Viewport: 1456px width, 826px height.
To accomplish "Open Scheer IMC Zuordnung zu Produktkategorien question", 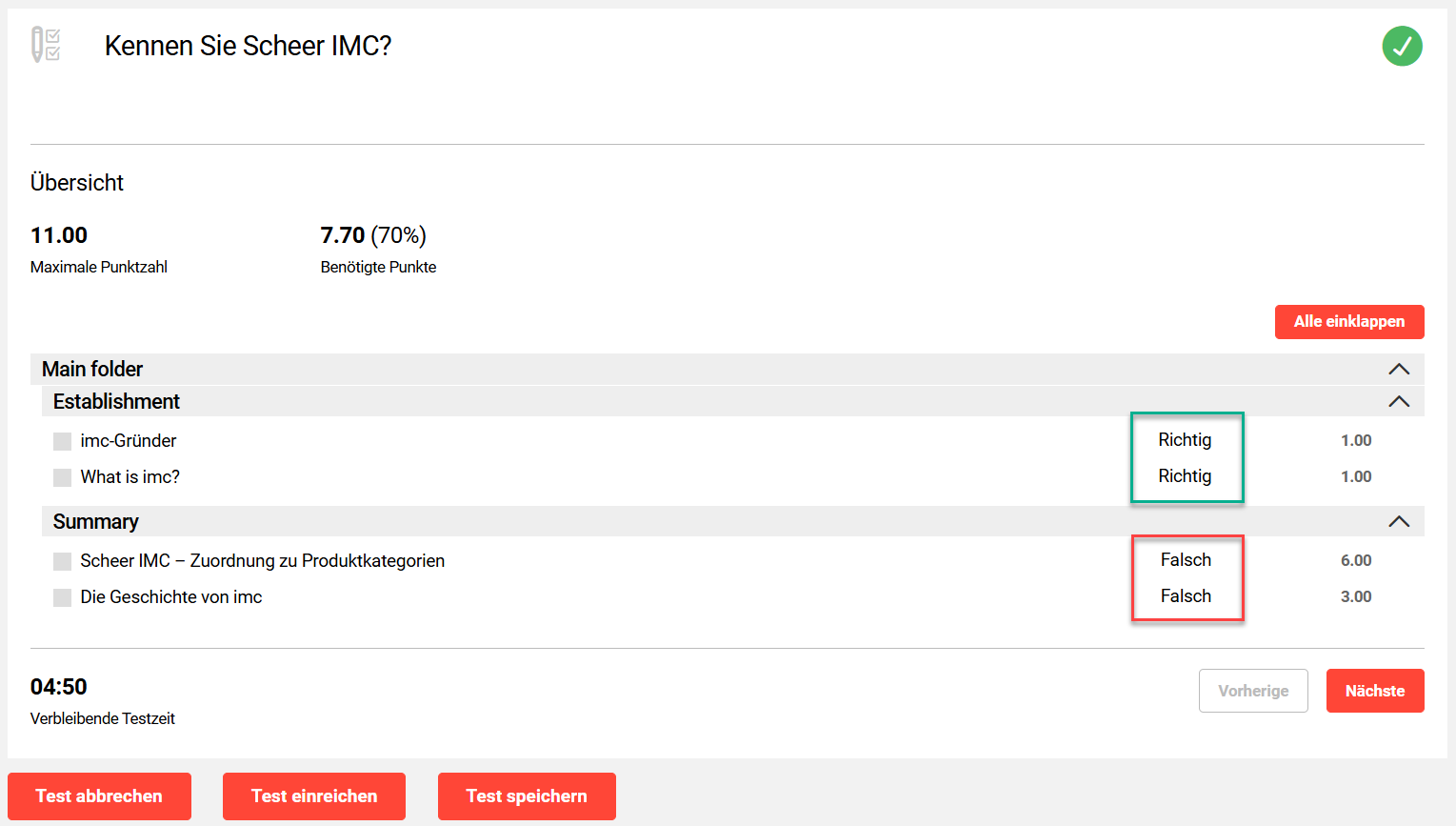I will point(263,561).
